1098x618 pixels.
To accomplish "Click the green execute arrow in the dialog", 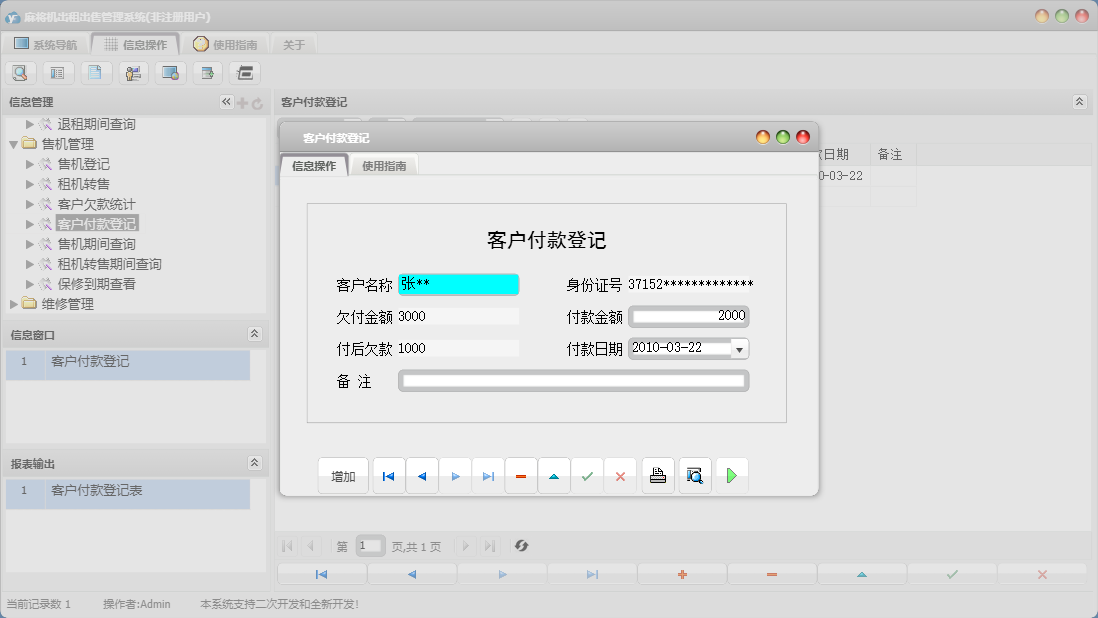I will pos(731,475).
